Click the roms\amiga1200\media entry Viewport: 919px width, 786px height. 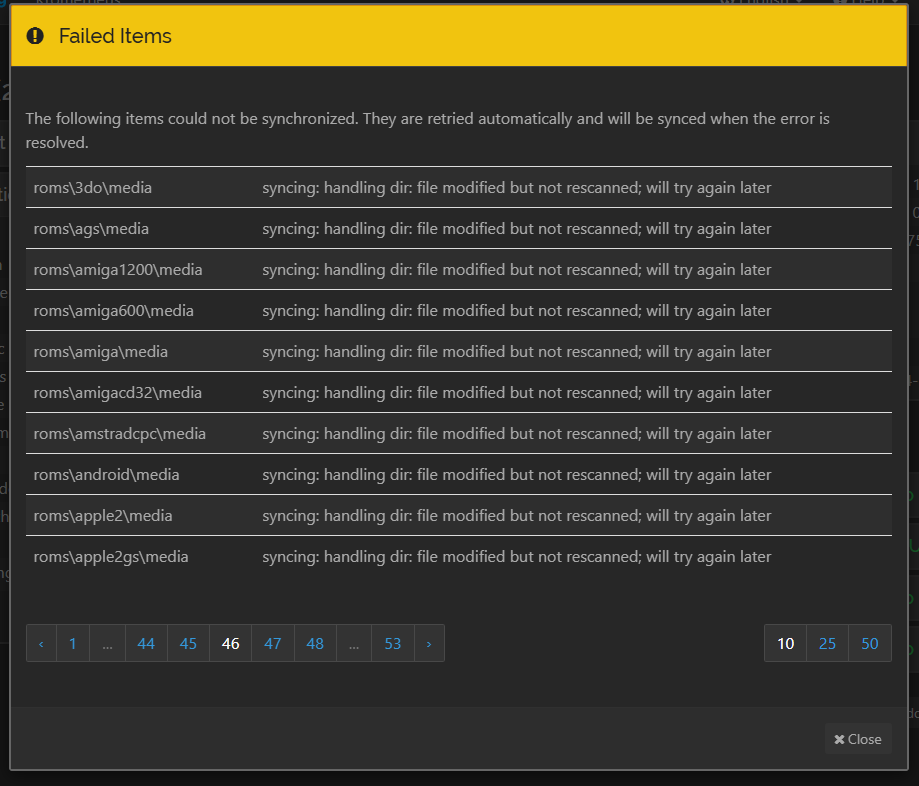[x=118, y=269]
